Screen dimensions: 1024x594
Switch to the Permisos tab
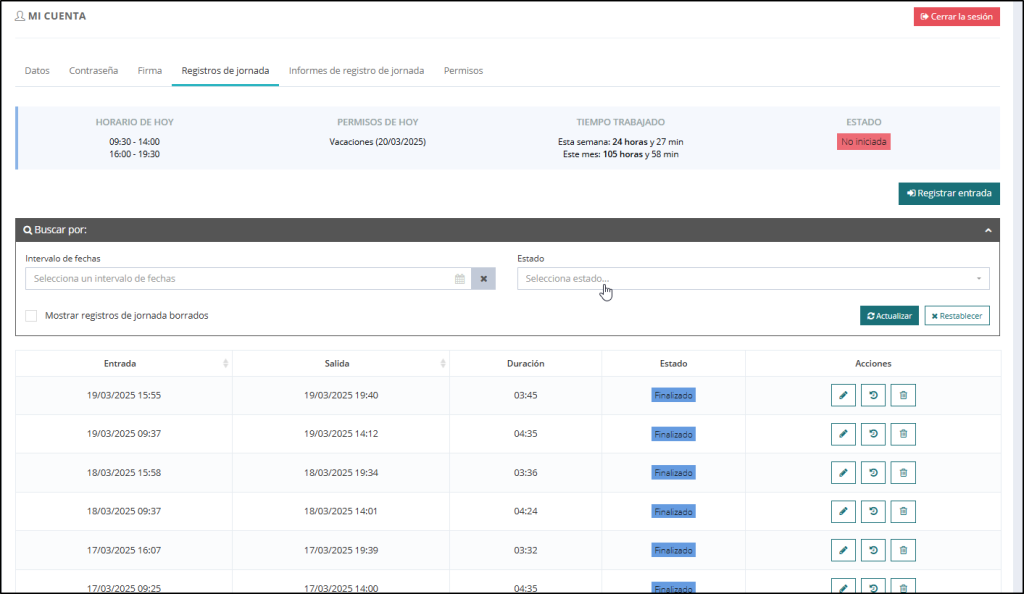tap(464, 70)
